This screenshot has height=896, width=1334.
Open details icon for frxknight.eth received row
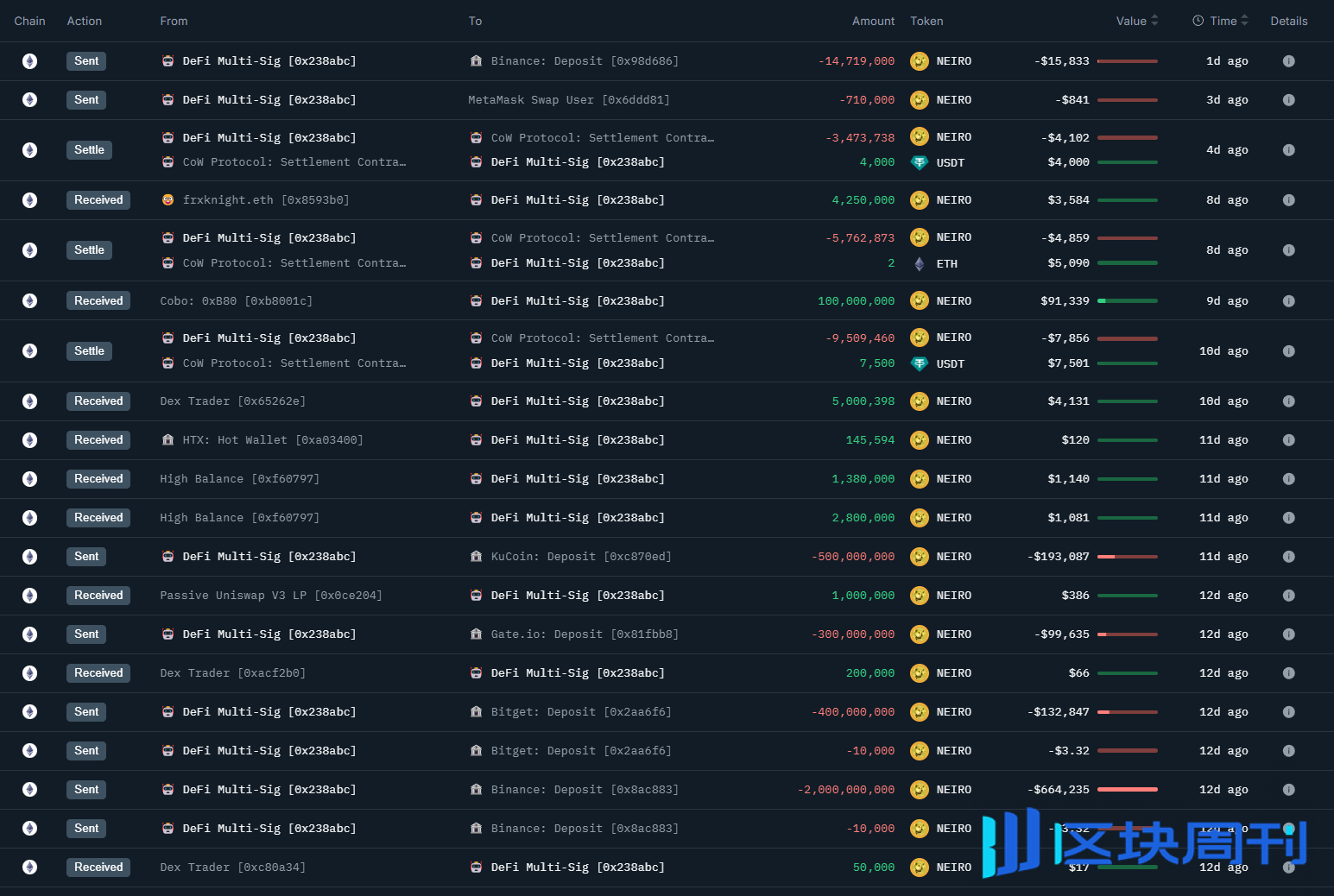click(1288, 200)
